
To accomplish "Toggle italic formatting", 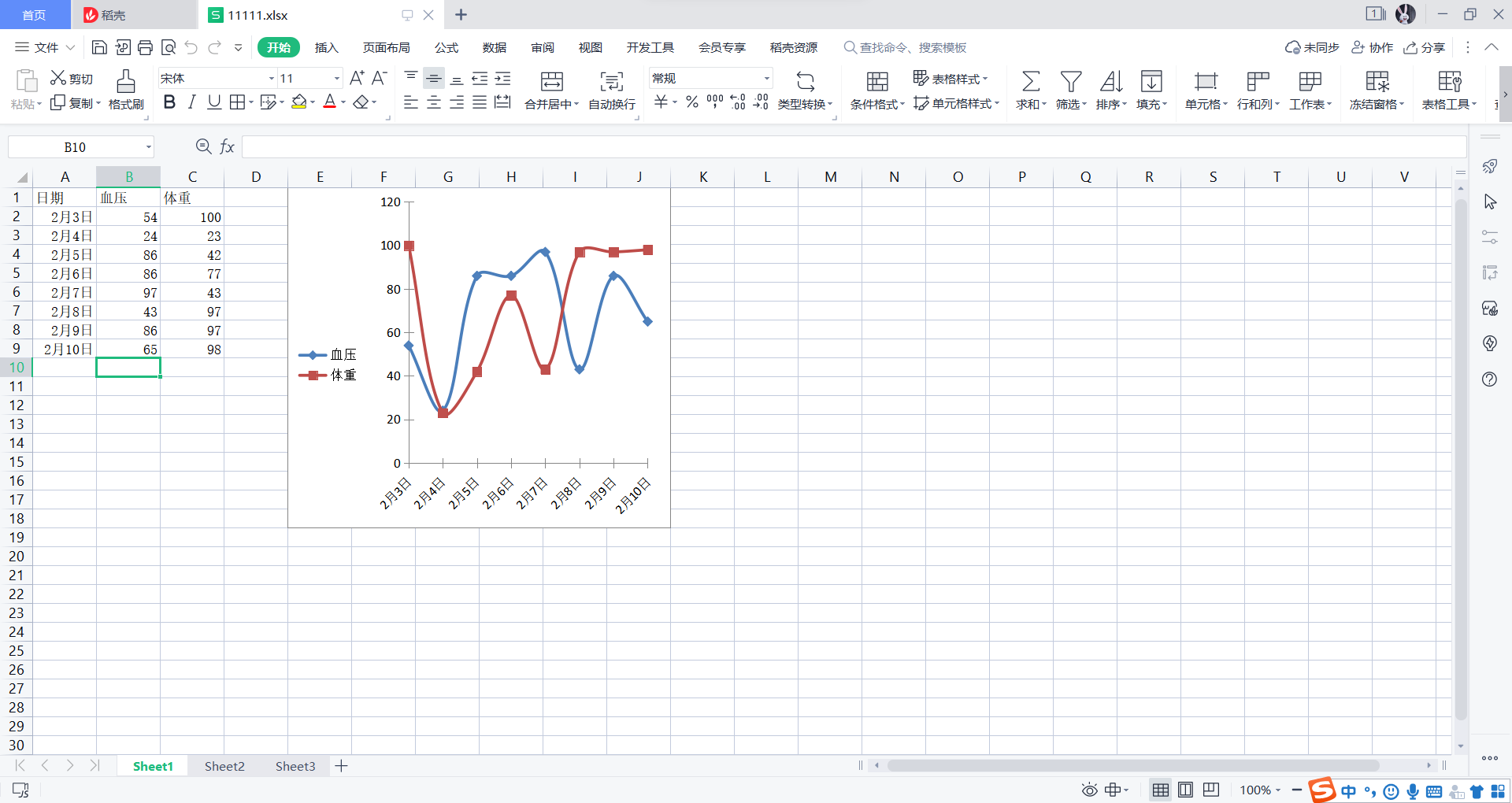I will pyautogui.click(x=191, y=102).
